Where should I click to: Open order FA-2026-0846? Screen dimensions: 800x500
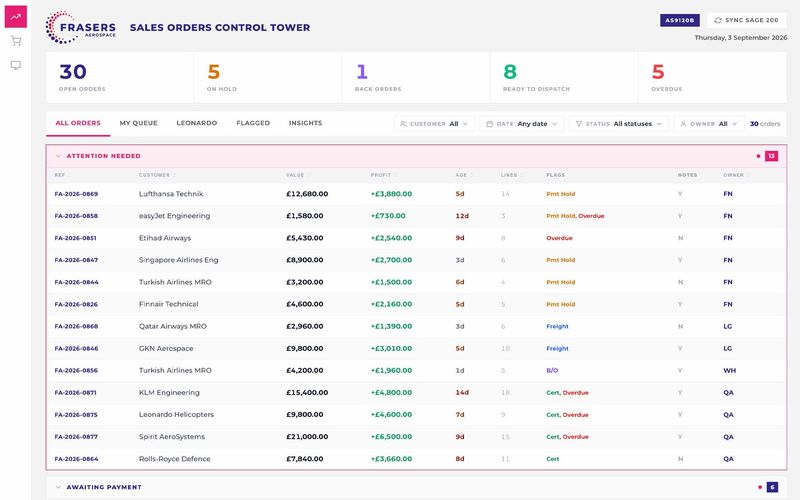click(76, 348)
